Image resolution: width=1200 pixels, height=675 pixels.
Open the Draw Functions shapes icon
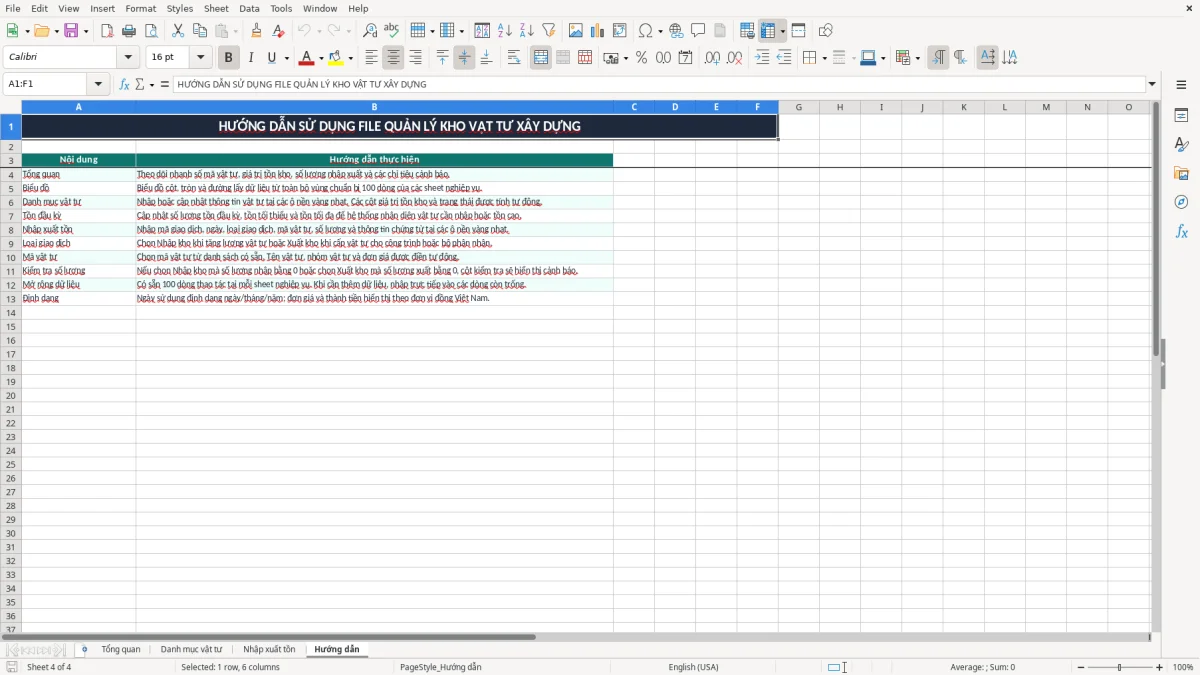825,31
